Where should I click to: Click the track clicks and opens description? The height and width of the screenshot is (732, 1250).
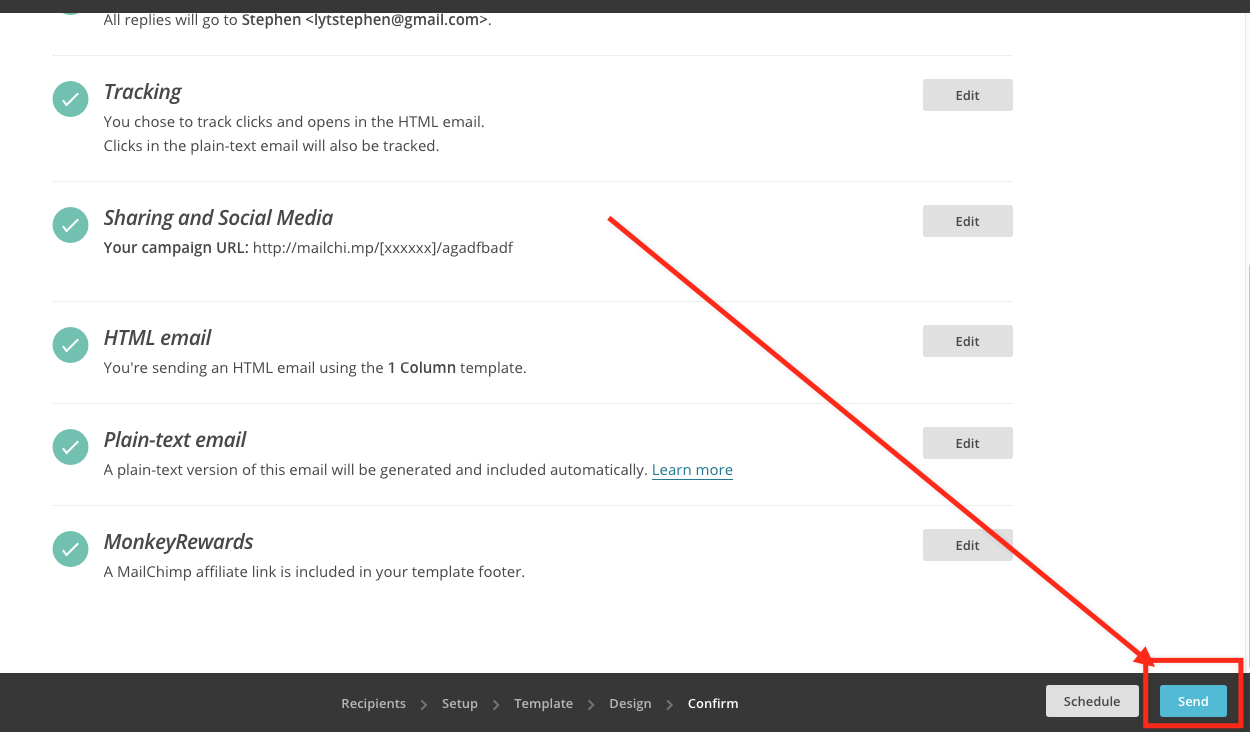(x=294, y=122)
